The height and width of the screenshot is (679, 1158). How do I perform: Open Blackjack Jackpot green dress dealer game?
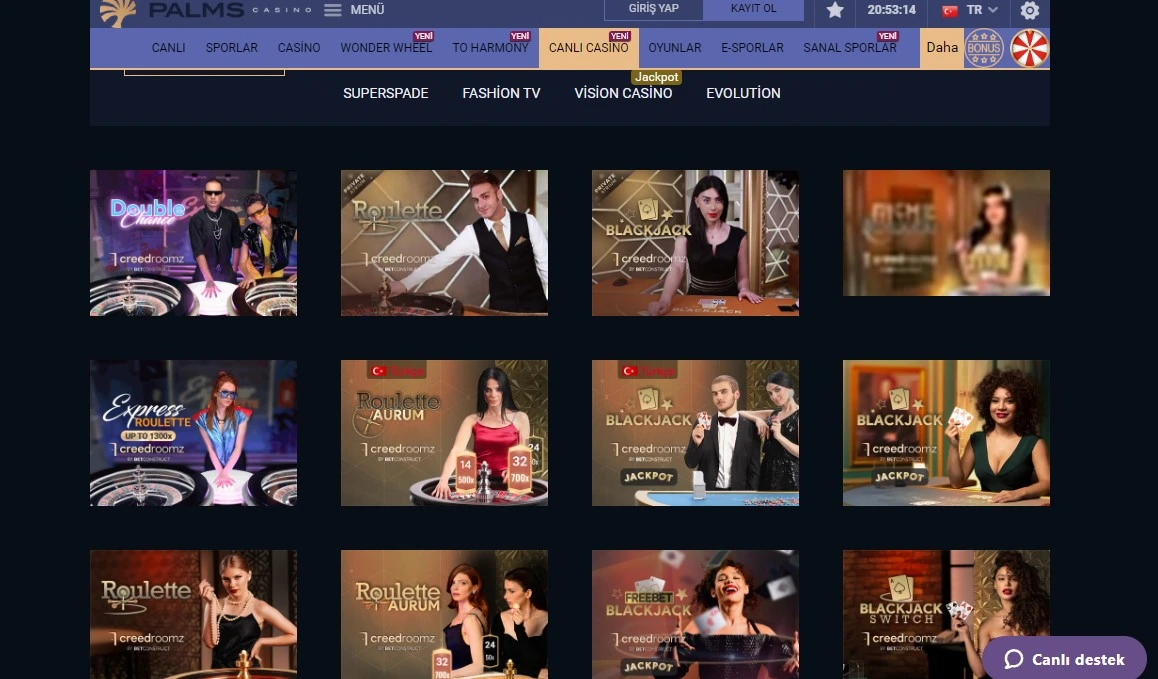947,433
